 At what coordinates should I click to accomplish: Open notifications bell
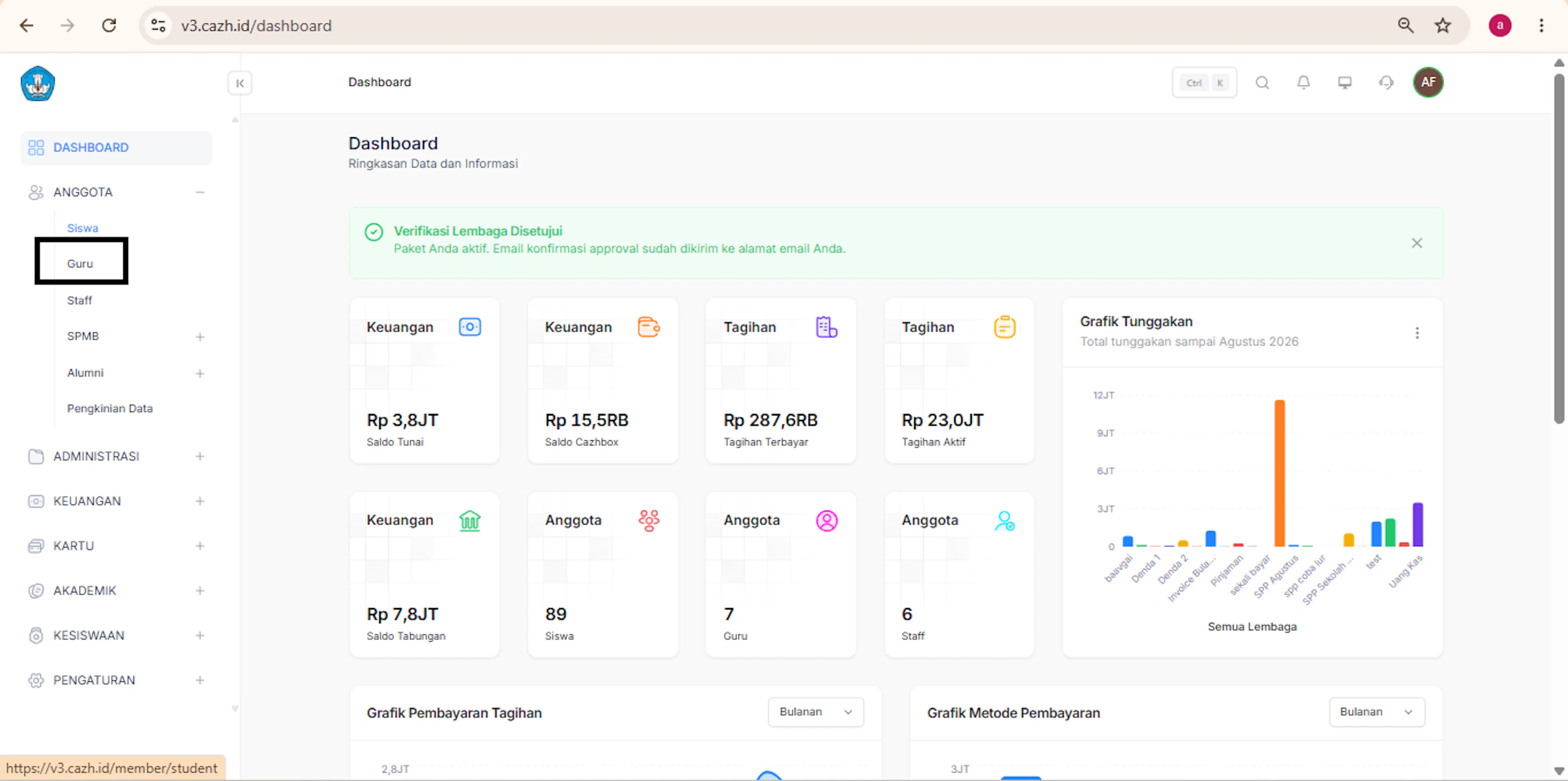pos(1303,83)
